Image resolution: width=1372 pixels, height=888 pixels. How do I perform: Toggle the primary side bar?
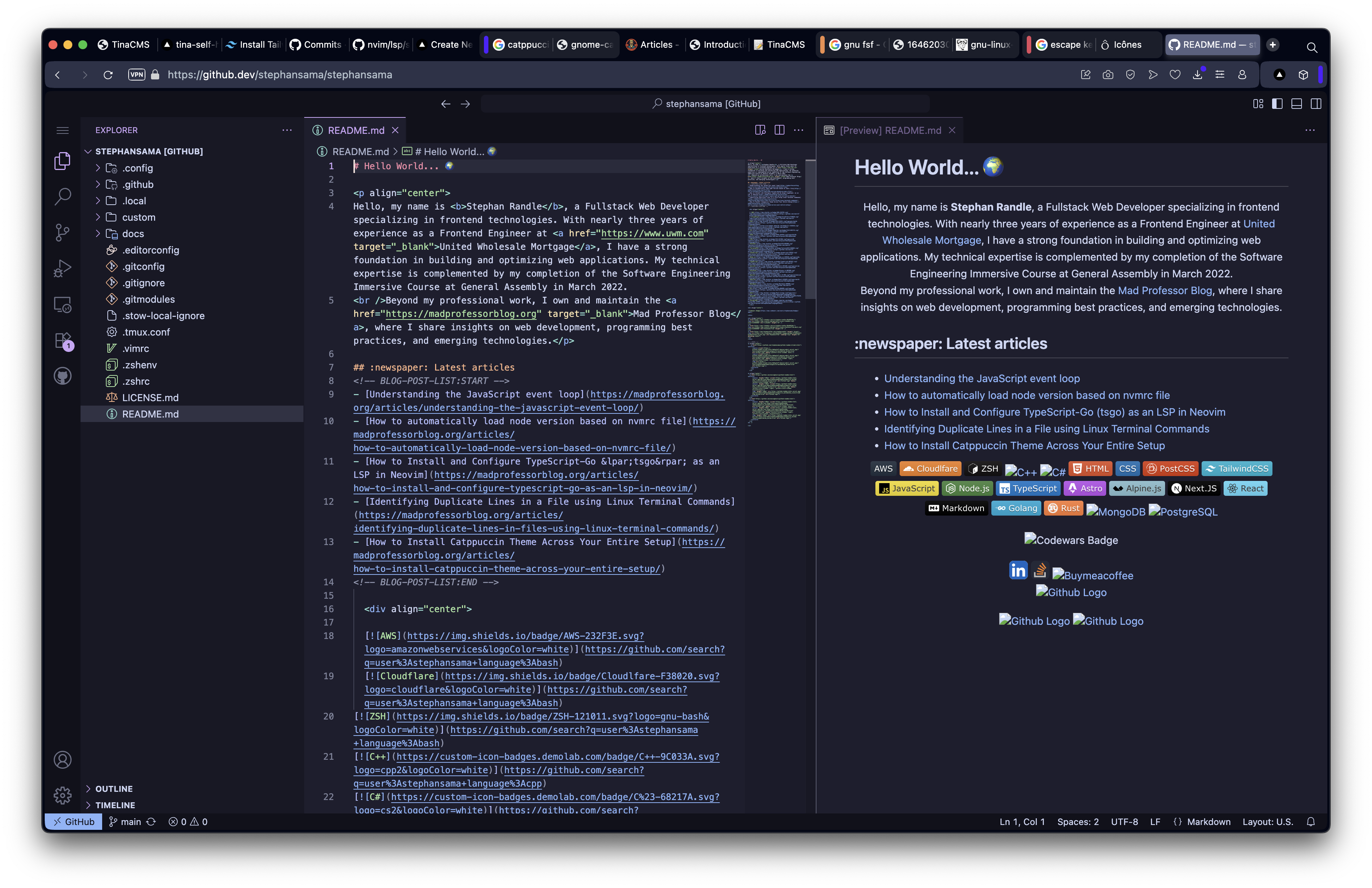pyautogui.click(x=1277, y=104)
